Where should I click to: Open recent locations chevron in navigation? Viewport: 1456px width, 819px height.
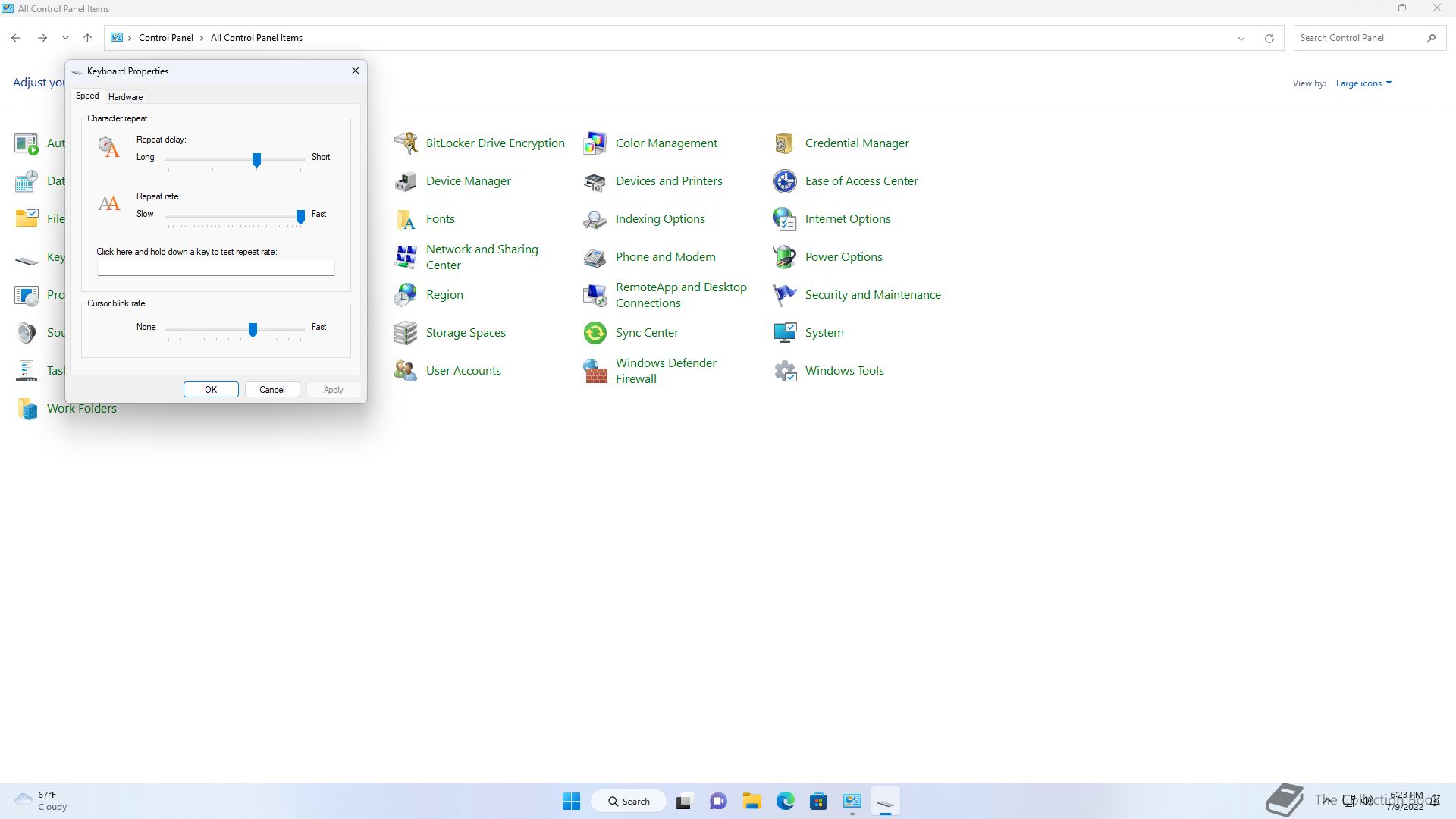pyautogui.click(x=65, y=38)
